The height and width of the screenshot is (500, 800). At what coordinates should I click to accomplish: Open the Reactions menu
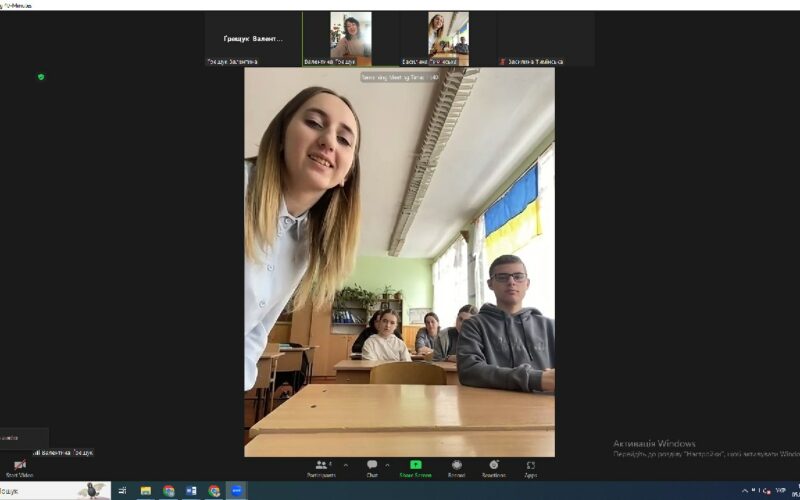pos(493,466)
